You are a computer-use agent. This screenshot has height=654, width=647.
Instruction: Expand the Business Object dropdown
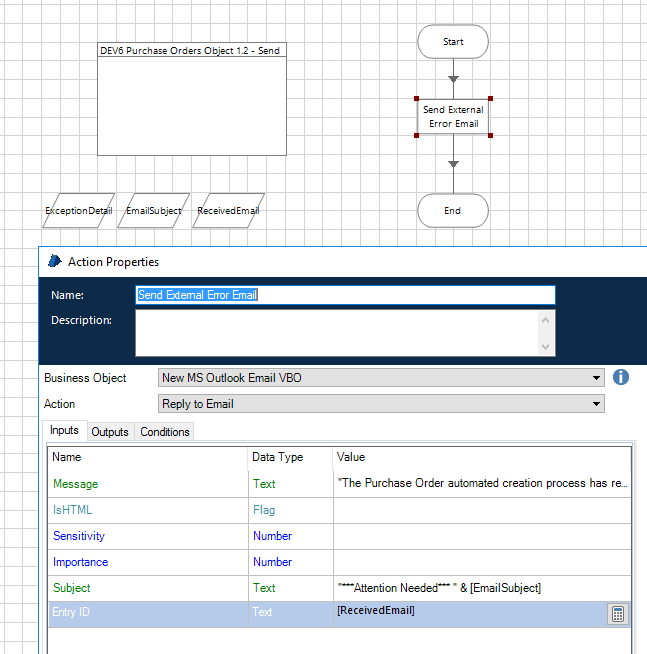(597, 378)
